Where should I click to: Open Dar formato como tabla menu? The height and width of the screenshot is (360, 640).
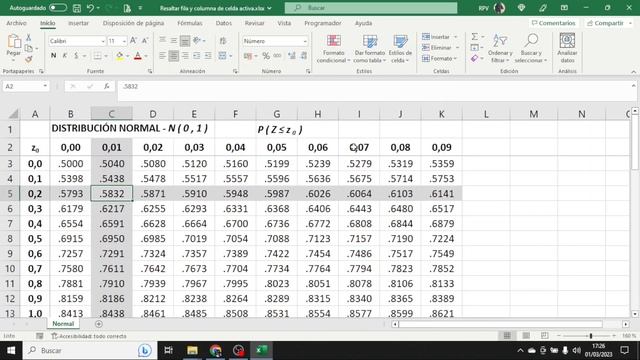[x=369, y=49]
